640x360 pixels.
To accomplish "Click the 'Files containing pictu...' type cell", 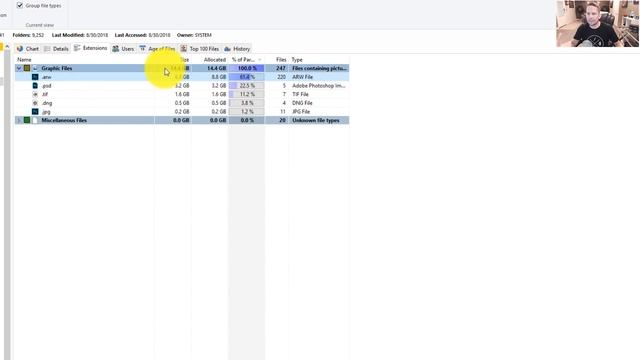I will [x=319, y=68].
